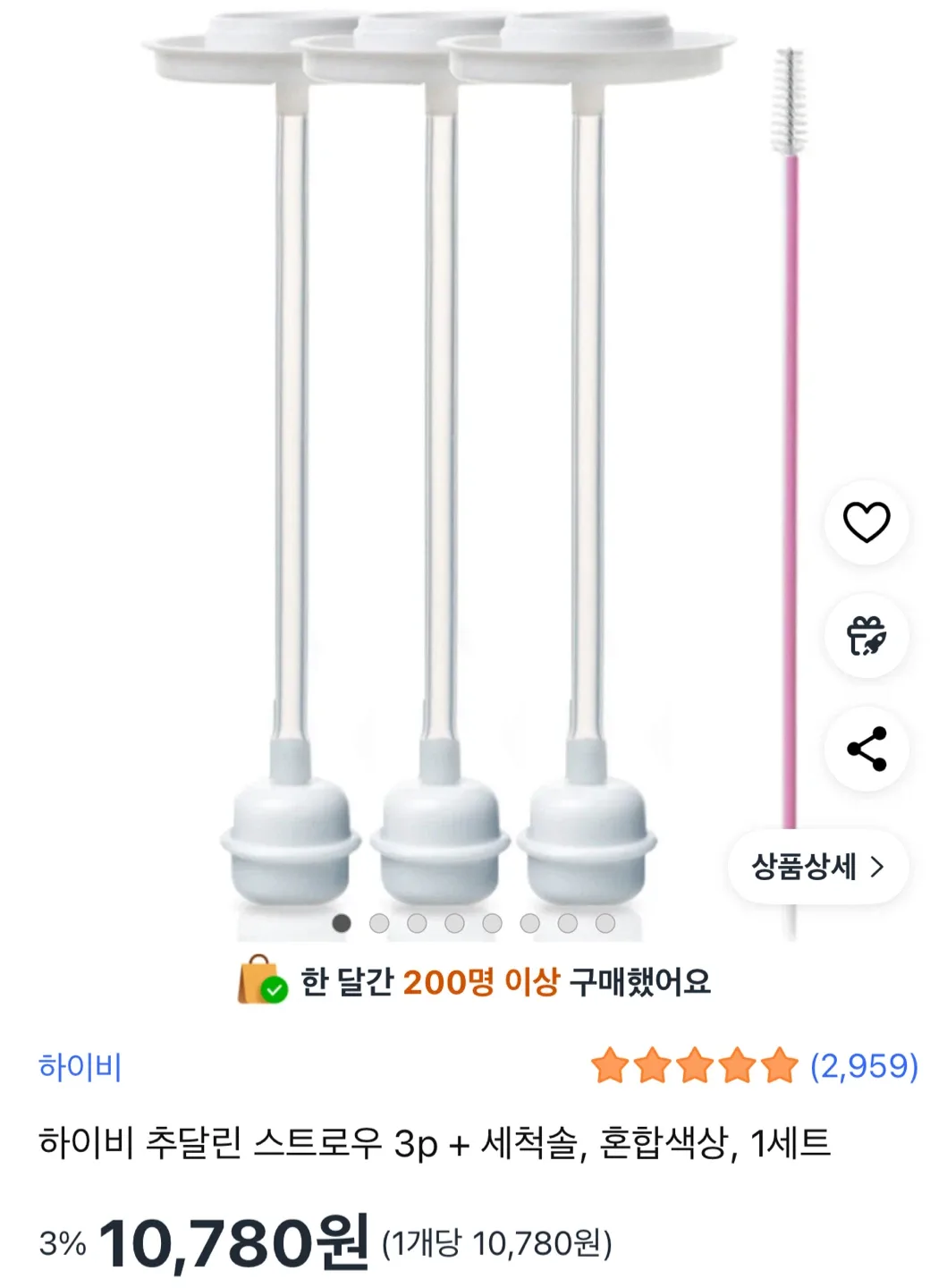947x1288 pixels.
Task: Go to the second image dot
Action: 379,923
